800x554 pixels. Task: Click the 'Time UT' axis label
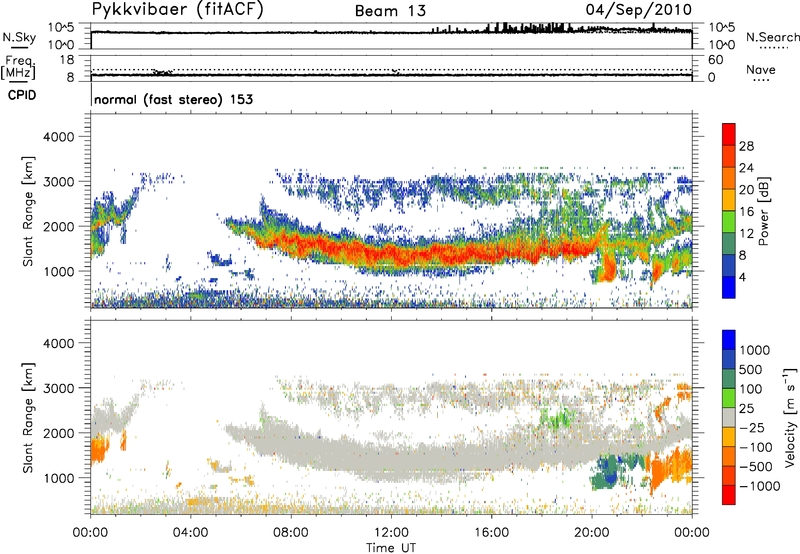[x=391, y=548]
